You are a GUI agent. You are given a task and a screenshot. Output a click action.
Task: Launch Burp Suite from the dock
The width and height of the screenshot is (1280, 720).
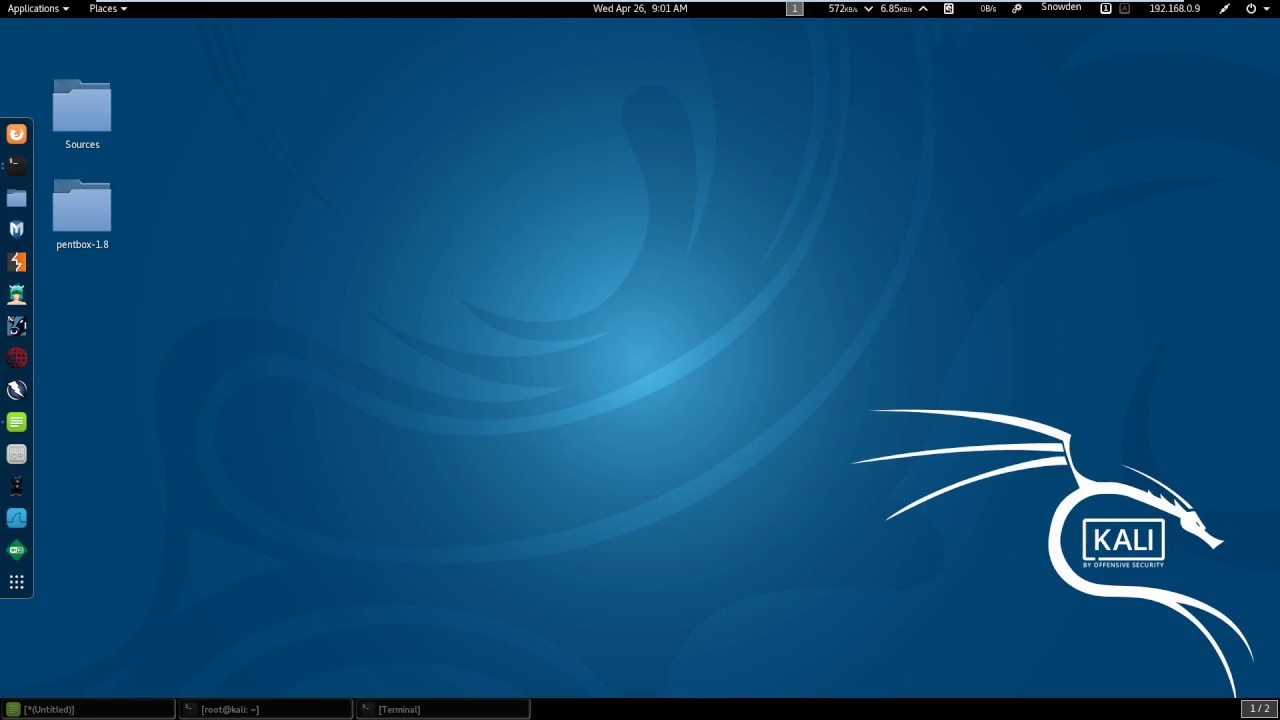click(16, 262)
